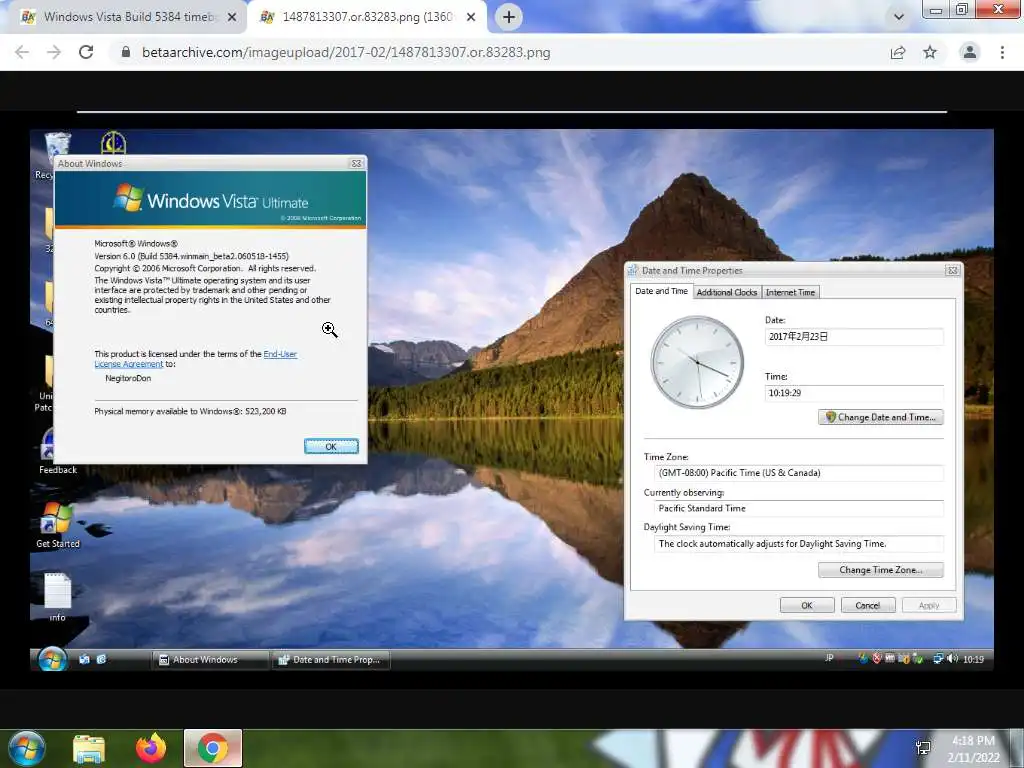Click the Get Started desktop icon
Viewport: 1024px width, 768px height.
pos(56,524)
